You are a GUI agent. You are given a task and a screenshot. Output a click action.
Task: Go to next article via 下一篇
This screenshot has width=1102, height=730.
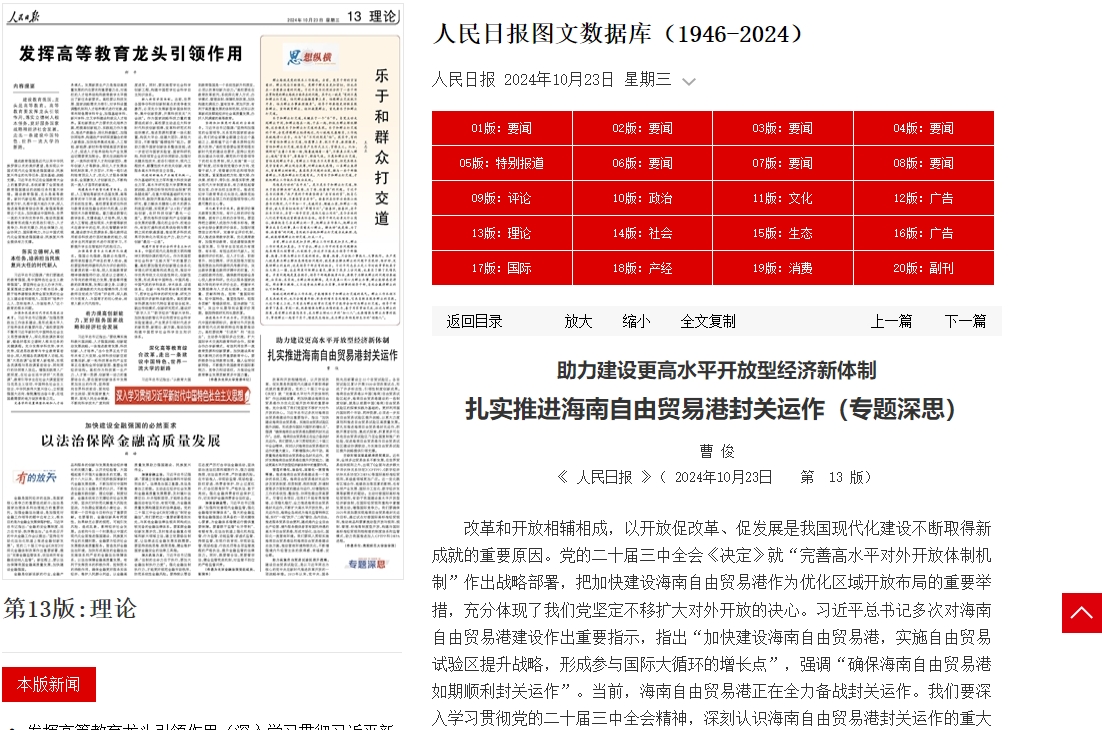[963, 321]
